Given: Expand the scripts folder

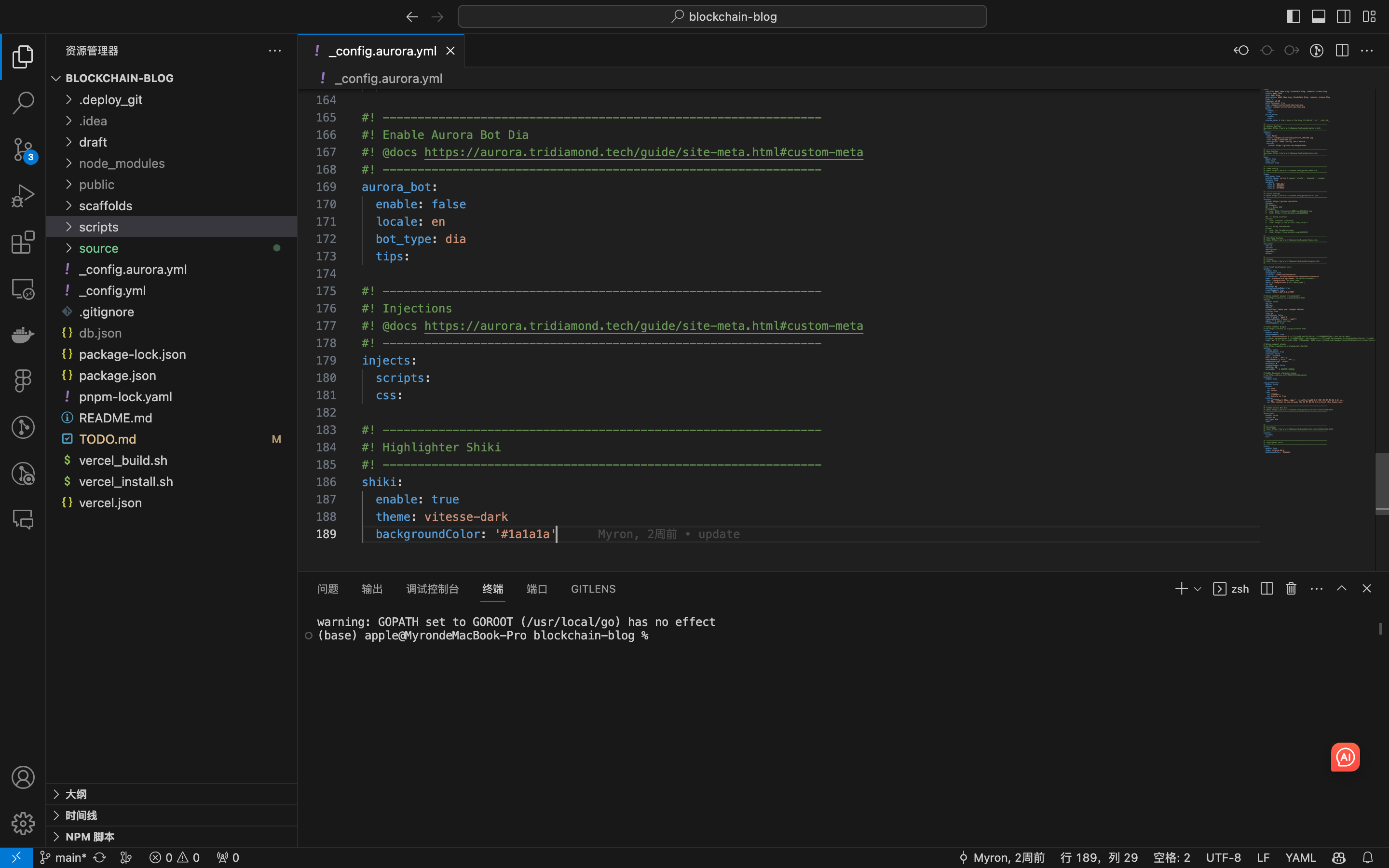Looking at the screenshot, I should pos(99,226).
